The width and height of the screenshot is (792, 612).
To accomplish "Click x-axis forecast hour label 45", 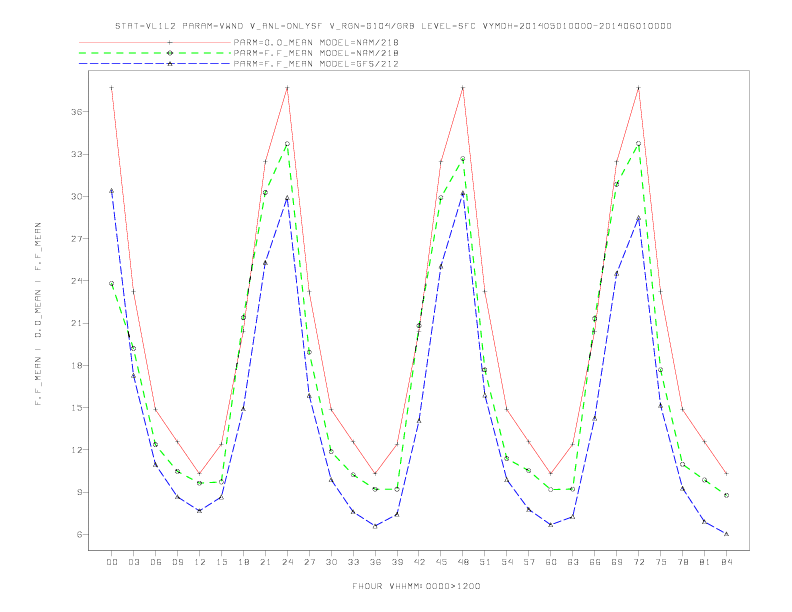I will 441,562.
